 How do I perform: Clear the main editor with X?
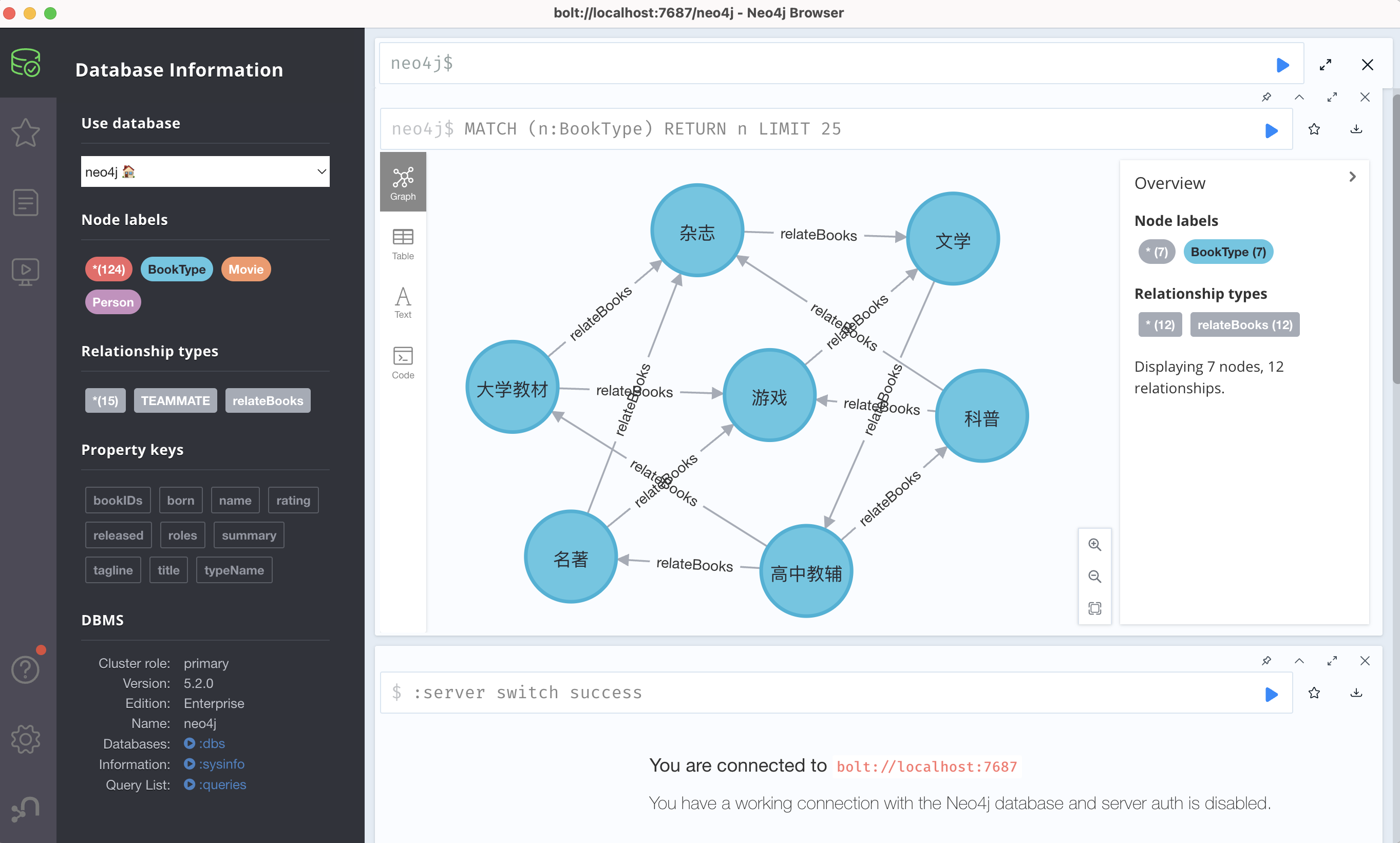point(1367,65)
